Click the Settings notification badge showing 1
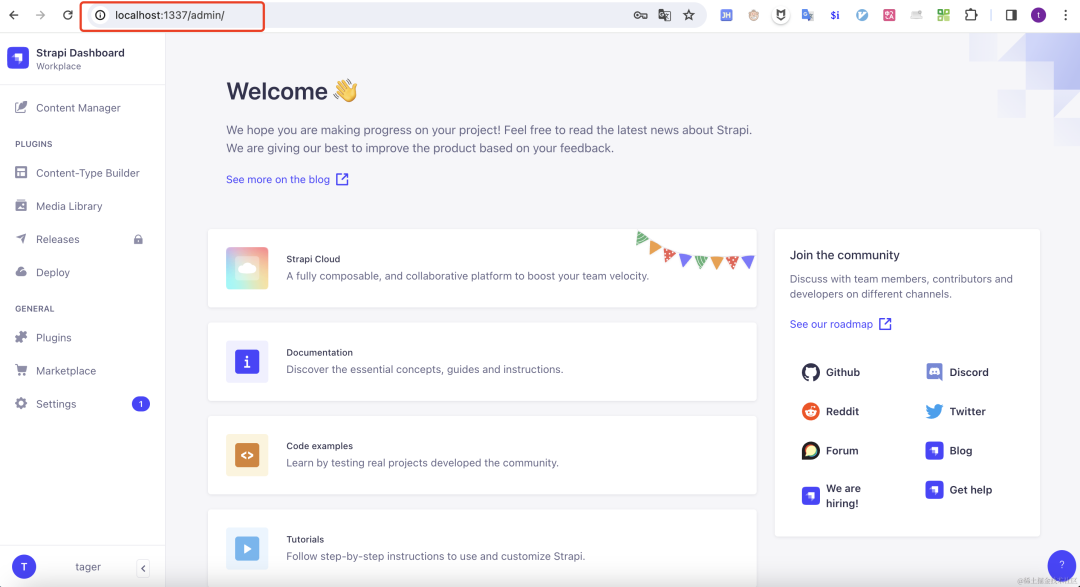The height and width of the screenshot is (587, 1080). pyautogui.click(x=141, y=404)
